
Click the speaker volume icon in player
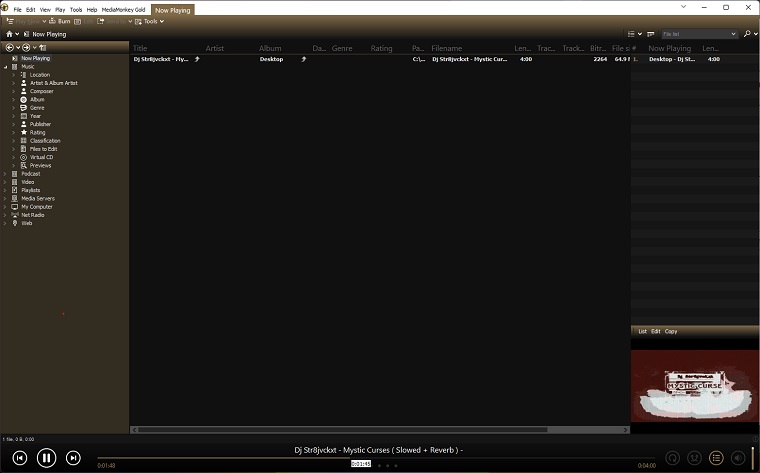(738, 458)
